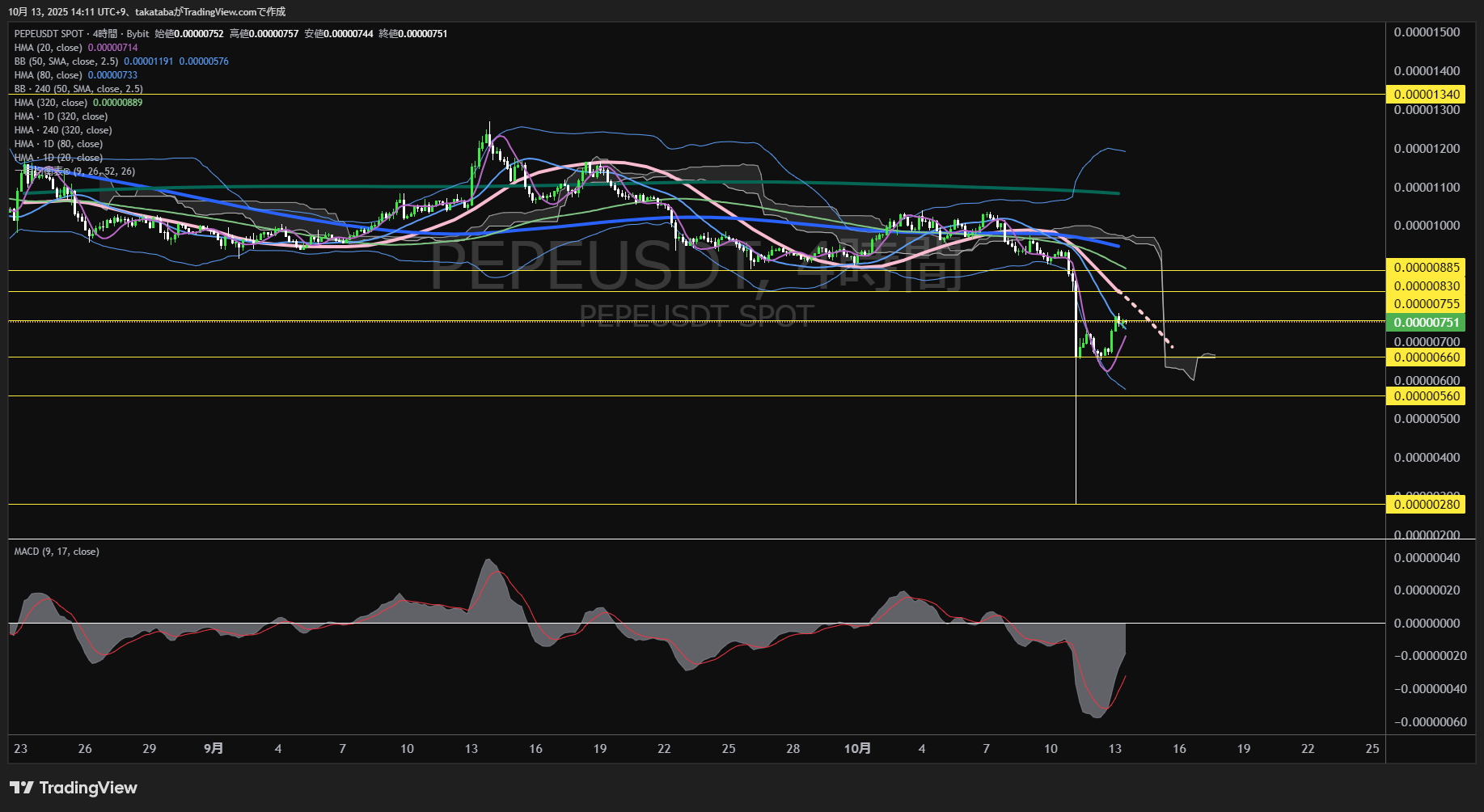Click the MACD (9, 17, close) label
Image resolution: width=1484 pixels, height=812 pixels.
57,552
